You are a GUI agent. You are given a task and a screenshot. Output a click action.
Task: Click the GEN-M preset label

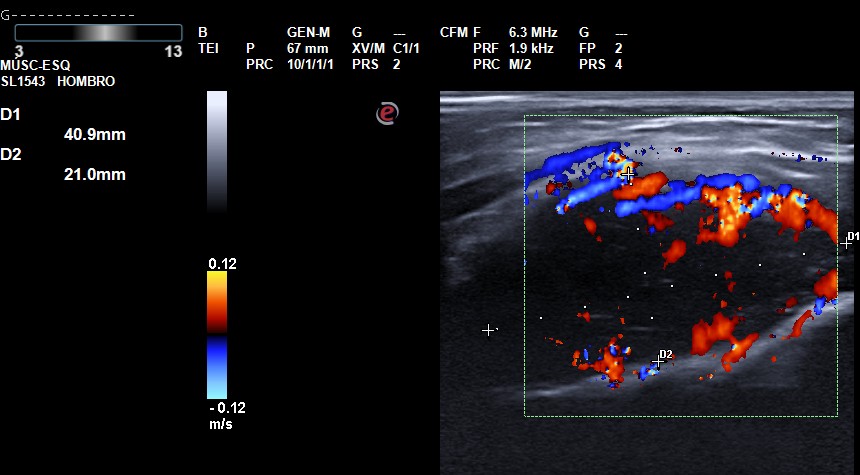(x=307, y=33)
